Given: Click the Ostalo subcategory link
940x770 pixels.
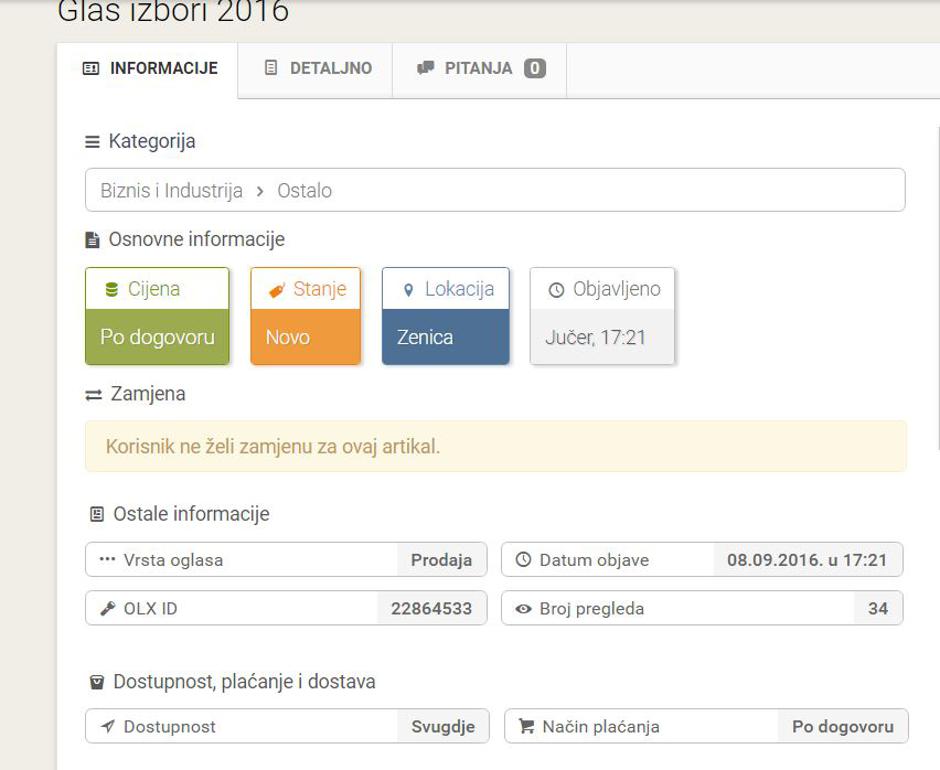Looking at the screenshot, I should (304, 190).
